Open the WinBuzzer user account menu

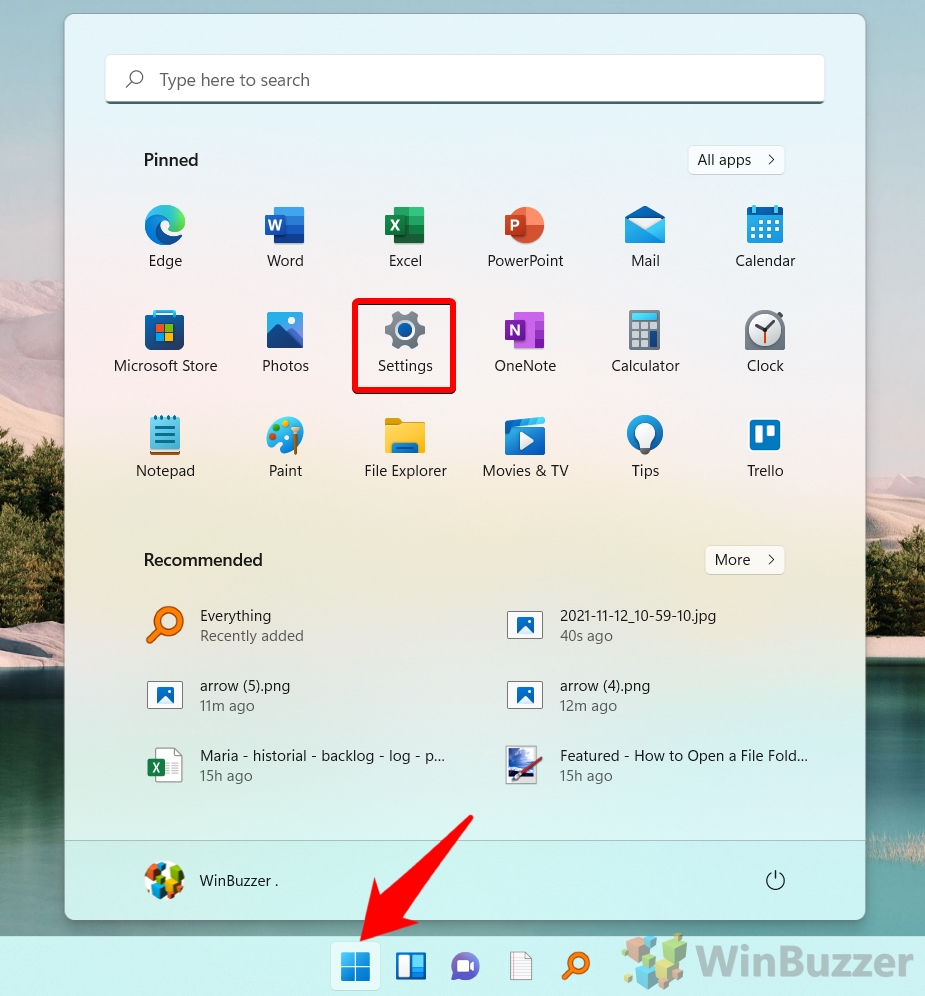pyautogui.click(x=212, y=880)
